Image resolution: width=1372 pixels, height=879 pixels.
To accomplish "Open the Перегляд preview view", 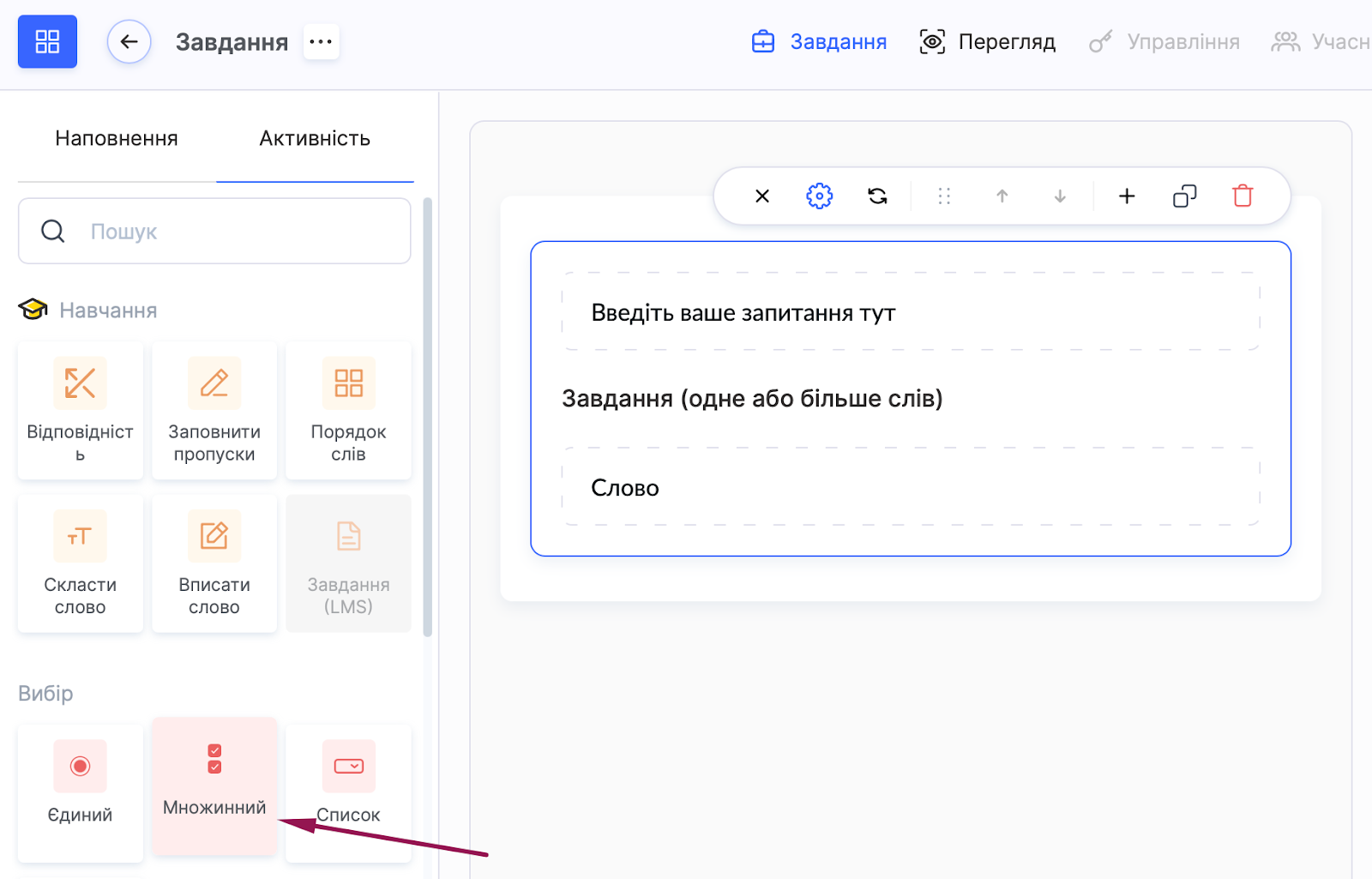I will [x=988, y=42].
